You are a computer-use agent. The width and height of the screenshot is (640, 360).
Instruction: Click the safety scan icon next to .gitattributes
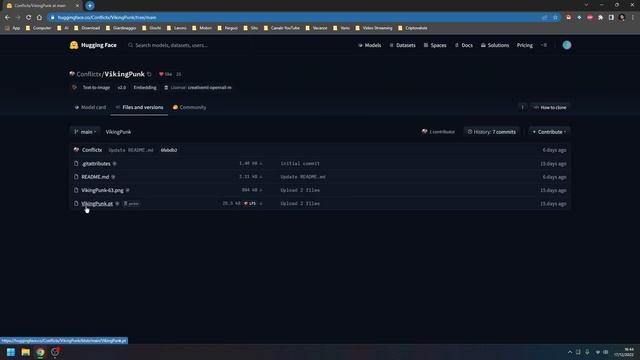pos(115,164)
